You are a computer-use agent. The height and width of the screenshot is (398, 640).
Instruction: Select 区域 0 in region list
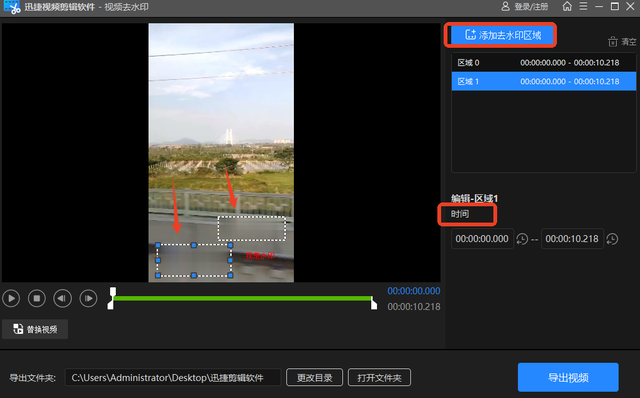point(544,62)
